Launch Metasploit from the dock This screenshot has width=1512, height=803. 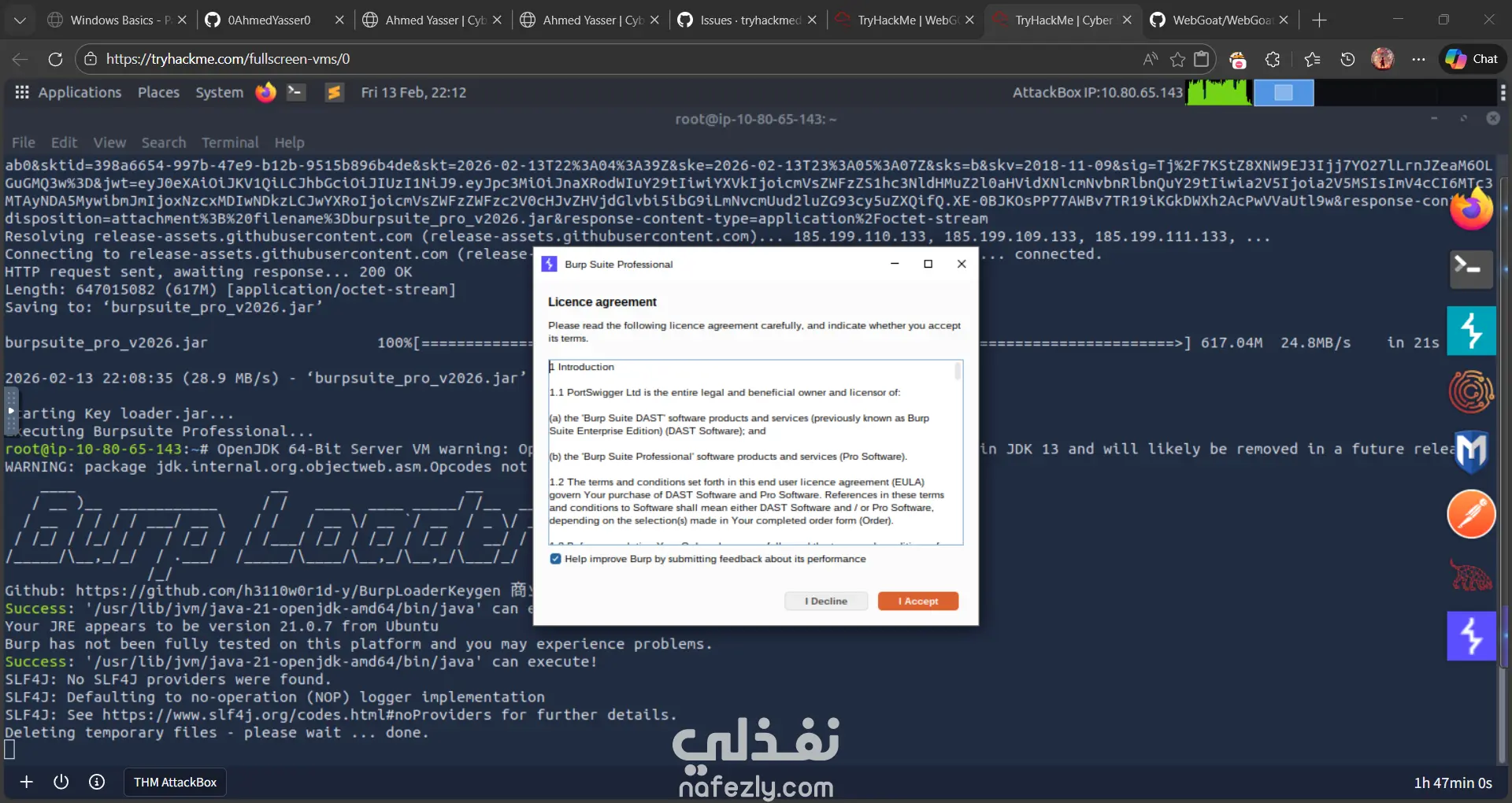pos(1471,452)
